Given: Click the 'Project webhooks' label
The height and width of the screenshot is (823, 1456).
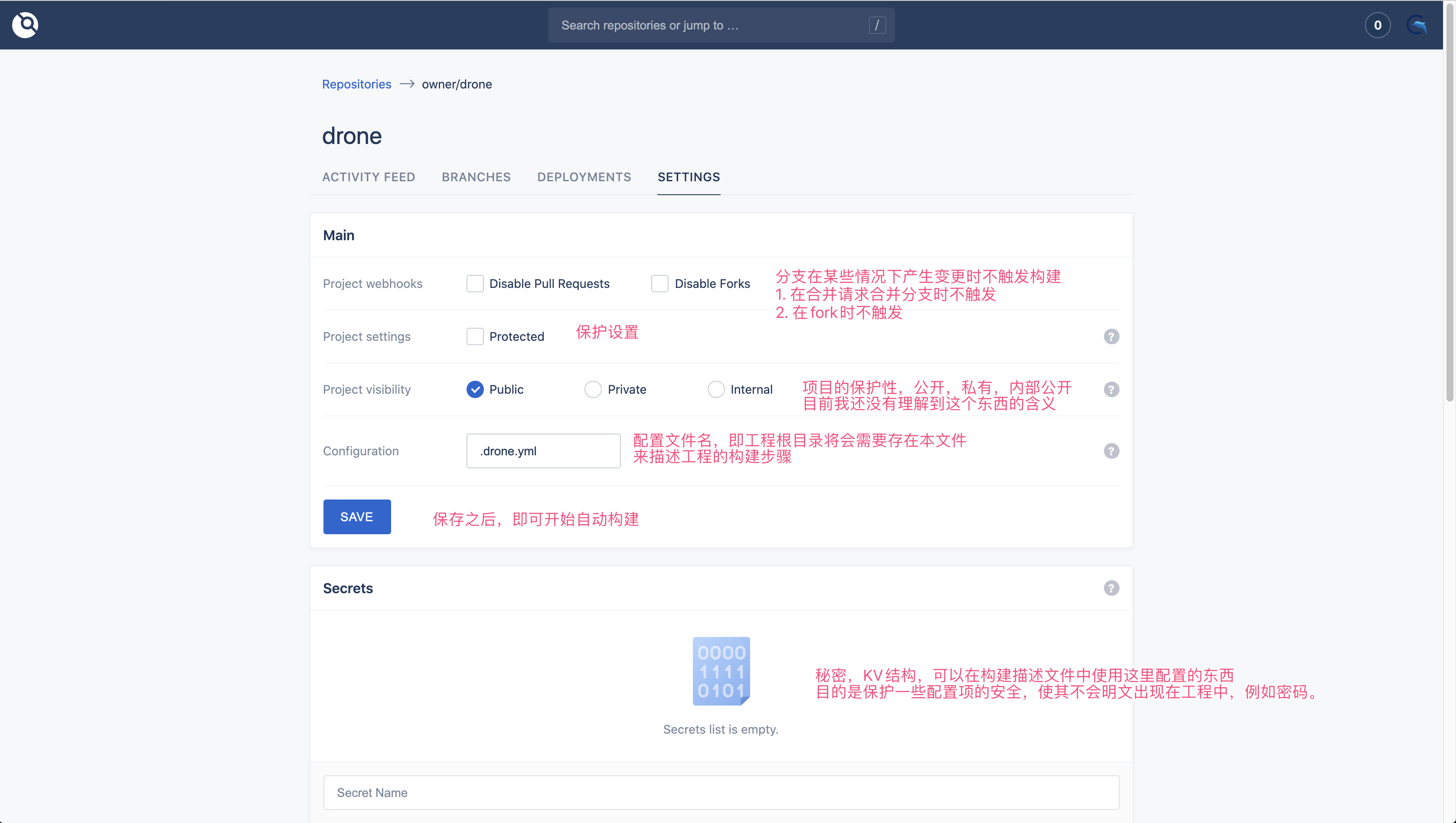Looking at the screenshot, I should coord(372,284).
